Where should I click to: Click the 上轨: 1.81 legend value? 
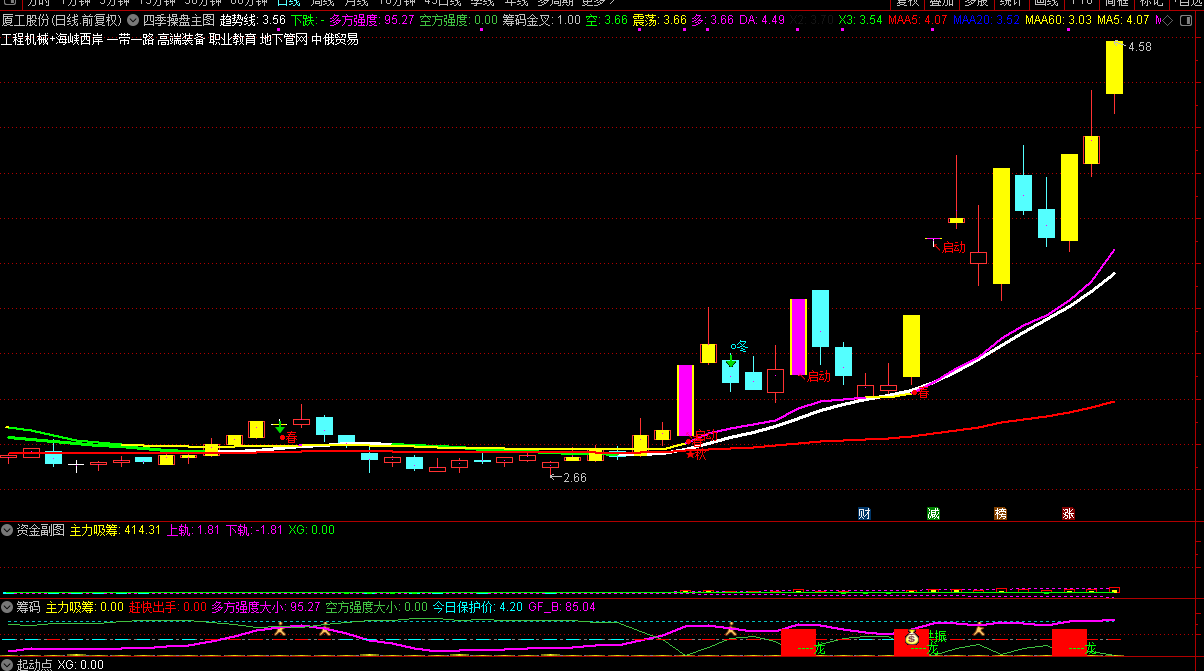193,530
